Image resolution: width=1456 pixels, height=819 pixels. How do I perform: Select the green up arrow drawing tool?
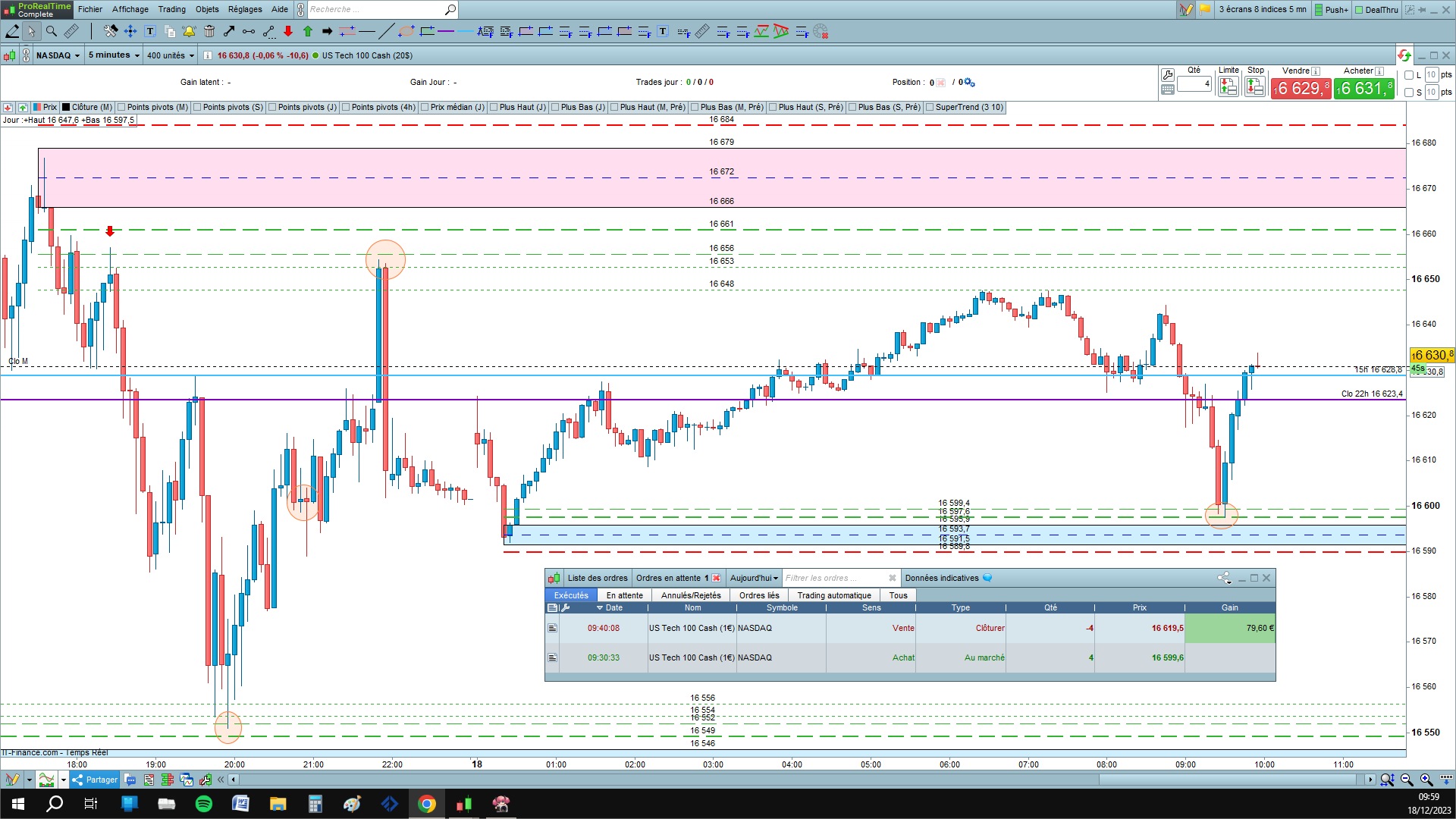(x=308, y=31)
